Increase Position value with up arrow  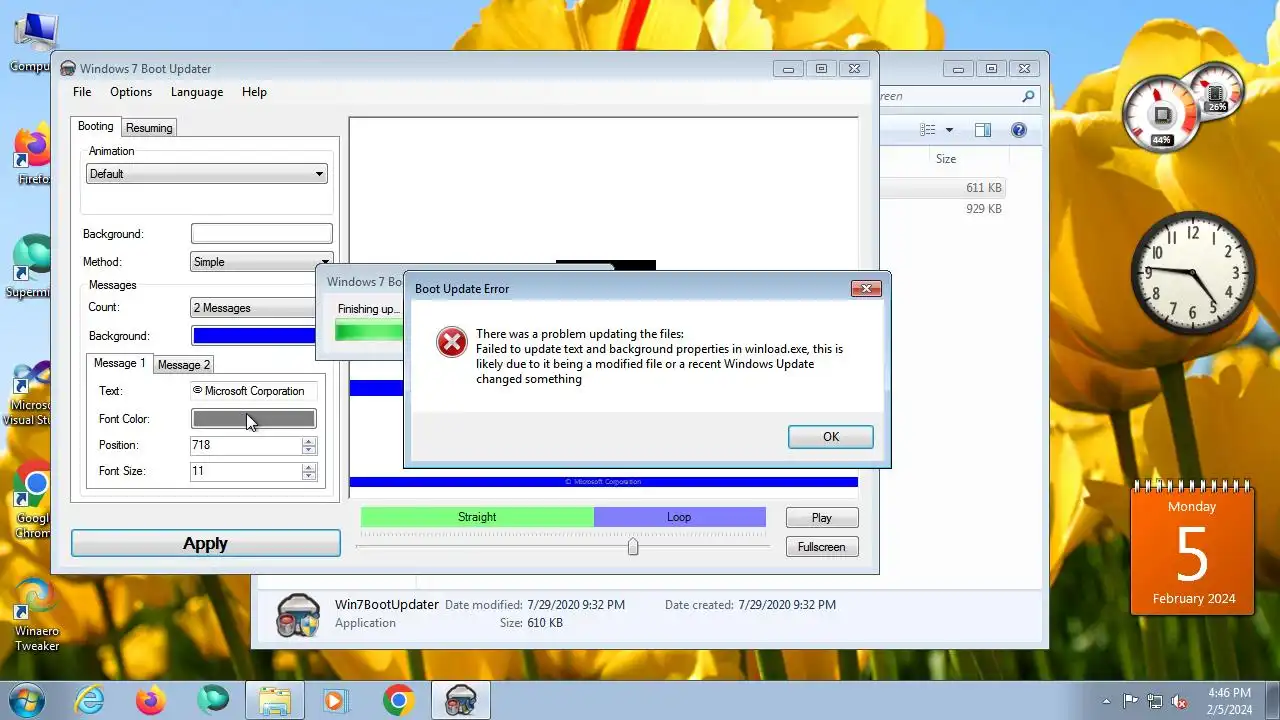click(309, 441)
